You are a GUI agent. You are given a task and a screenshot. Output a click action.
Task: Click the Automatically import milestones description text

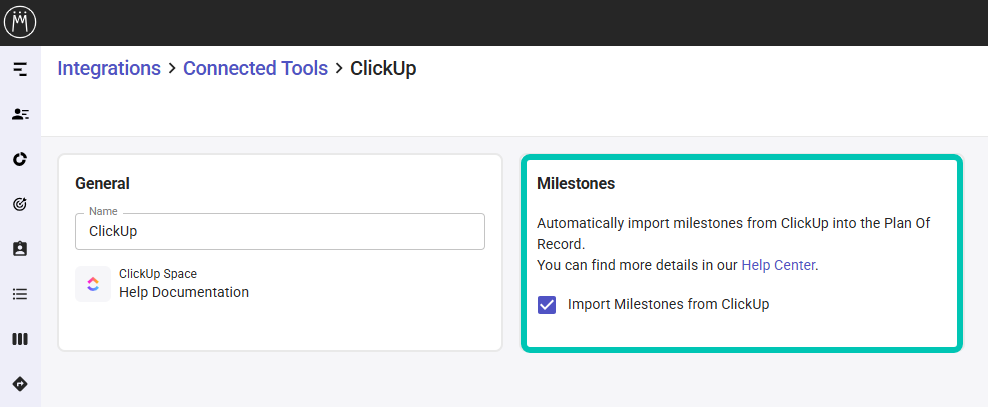(733, 233)
